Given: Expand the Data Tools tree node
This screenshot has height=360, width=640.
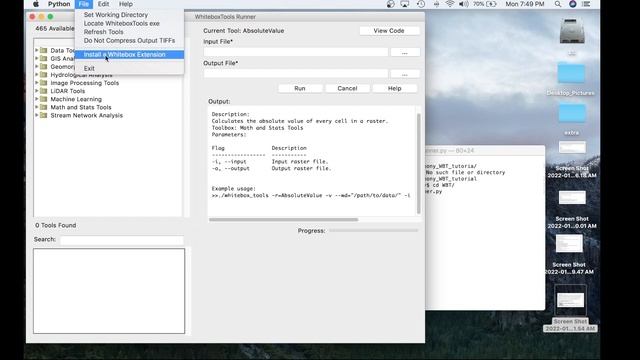Looking at the screenshot, I should tap(37, 50).
